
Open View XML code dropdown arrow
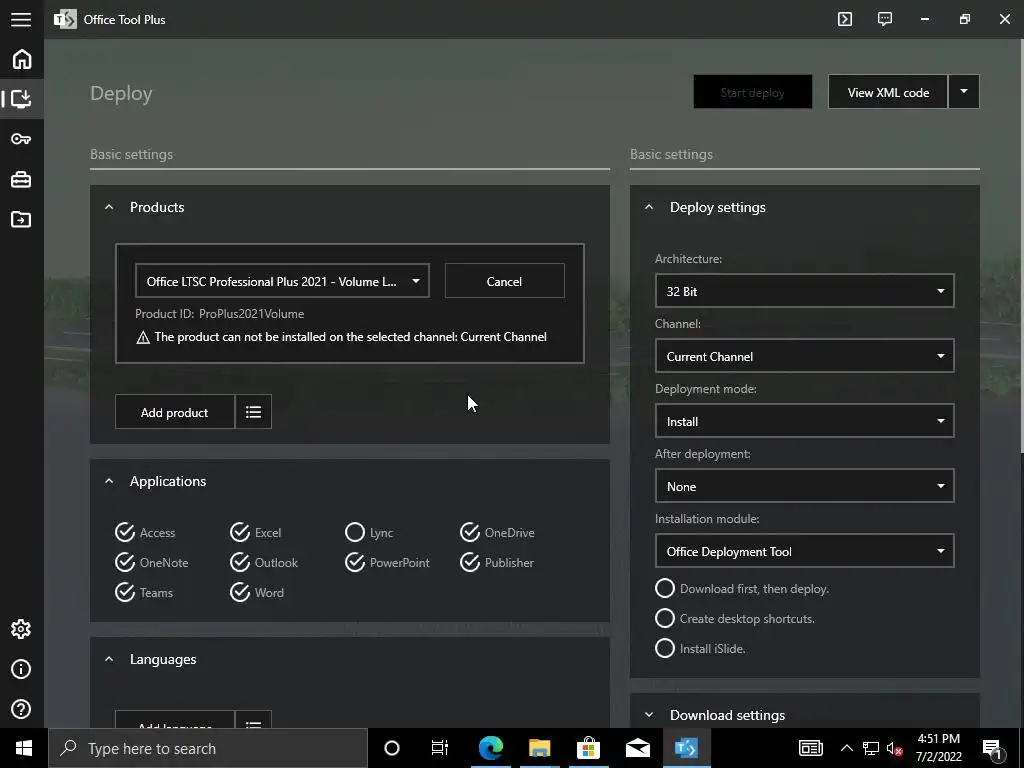[x=964, y=91]
